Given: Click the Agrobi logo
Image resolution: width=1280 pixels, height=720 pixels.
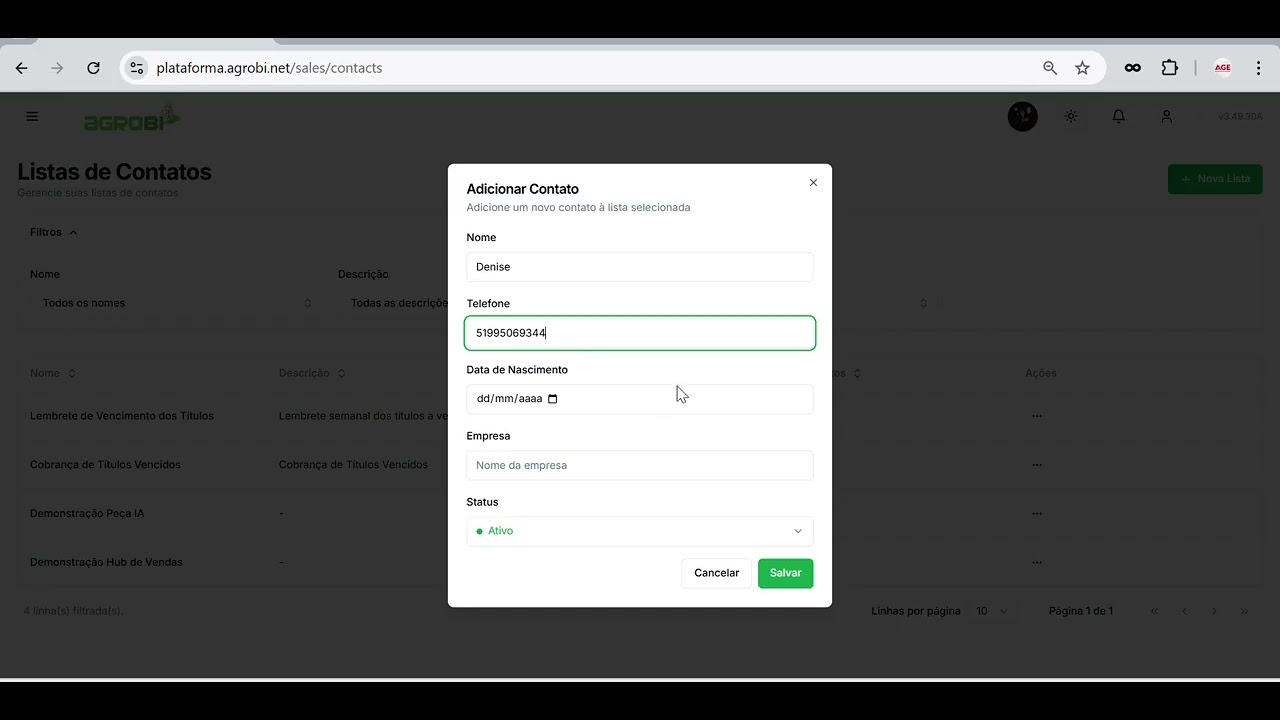Looking at the screenshot, I should [x=131, y=119].
